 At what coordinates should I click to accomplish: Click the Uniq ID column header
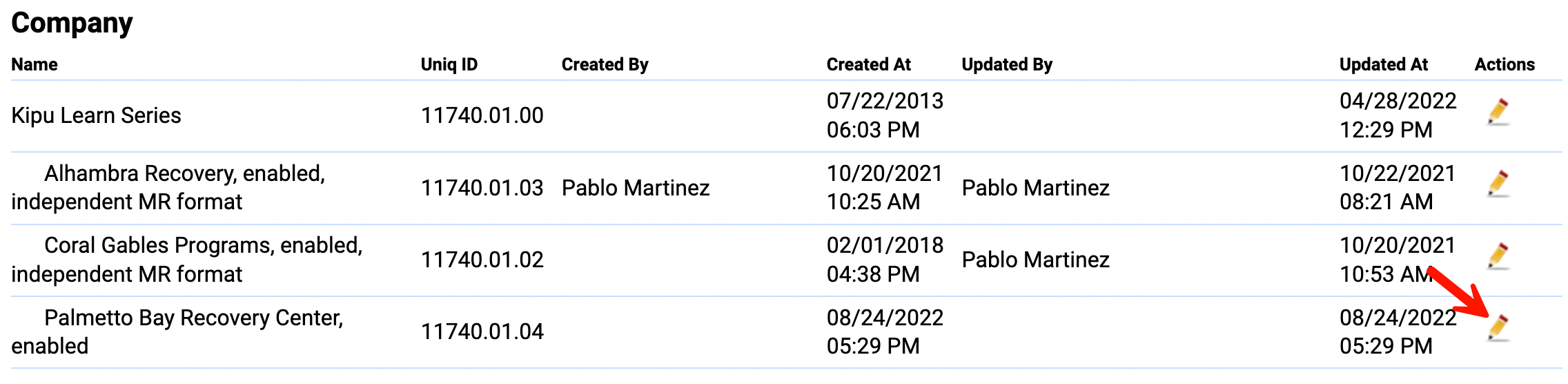pos(449,64)
